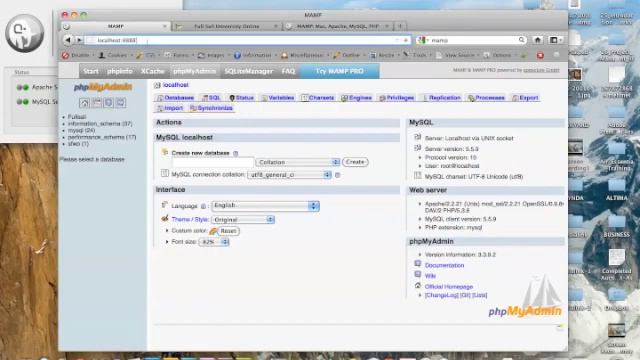The width and height of the screenshot is (640, 360).
Task: Click the browser home button icon
Action: pyautogui.click(x=538, y=40)
